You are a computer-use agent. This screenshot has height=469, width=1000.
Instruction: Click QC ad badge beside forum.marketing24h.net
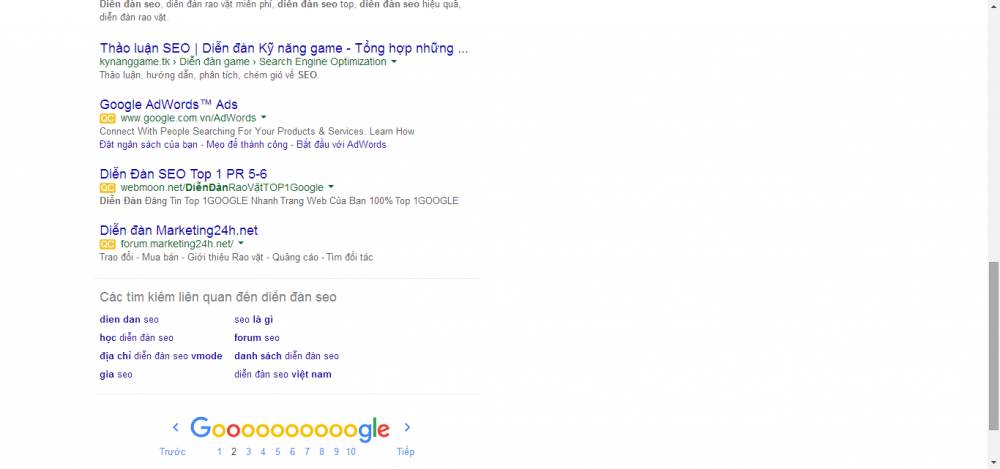(x=108, y=244)
